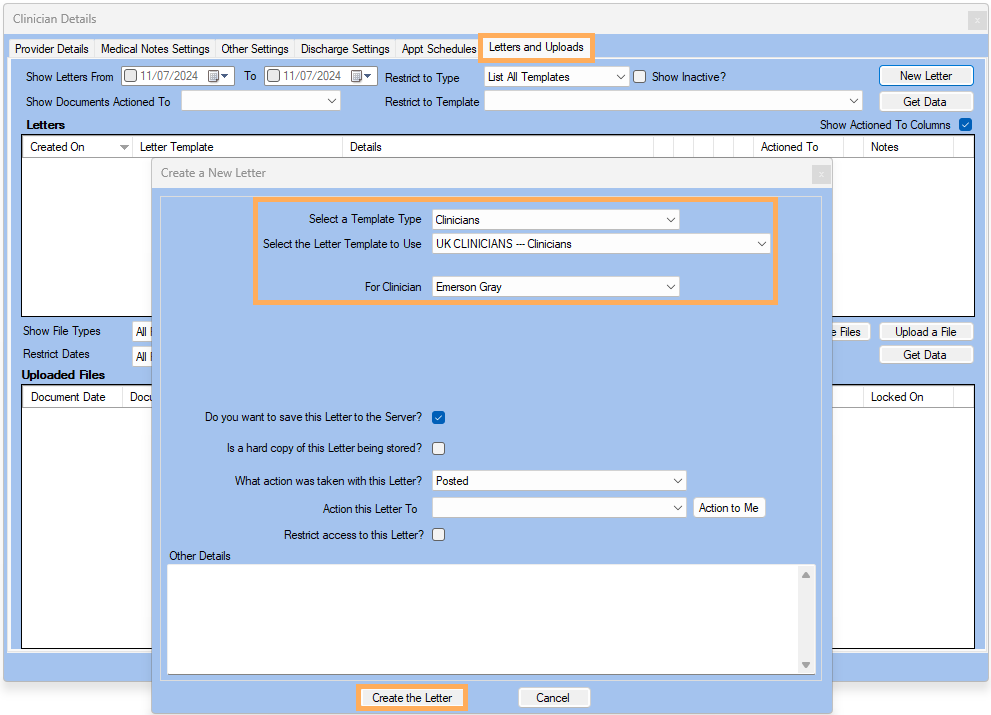Image resolution: width=991 pixels, height=715 pixels.
Task: Uncheck save this Letter to the Server
Action: (438, 417)
